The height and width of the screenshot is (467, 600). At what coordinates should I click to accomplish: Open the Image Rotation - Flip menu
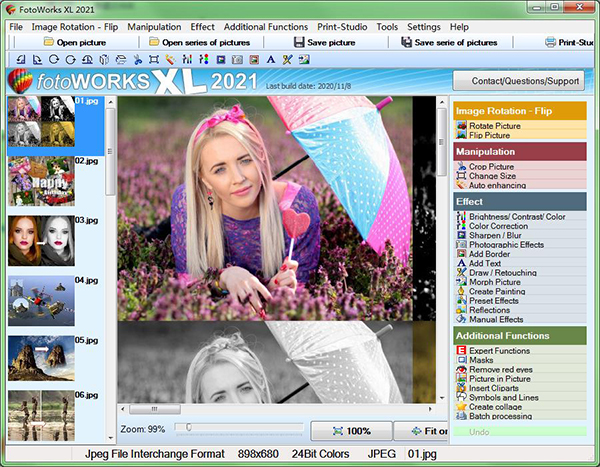pos(75,27)
